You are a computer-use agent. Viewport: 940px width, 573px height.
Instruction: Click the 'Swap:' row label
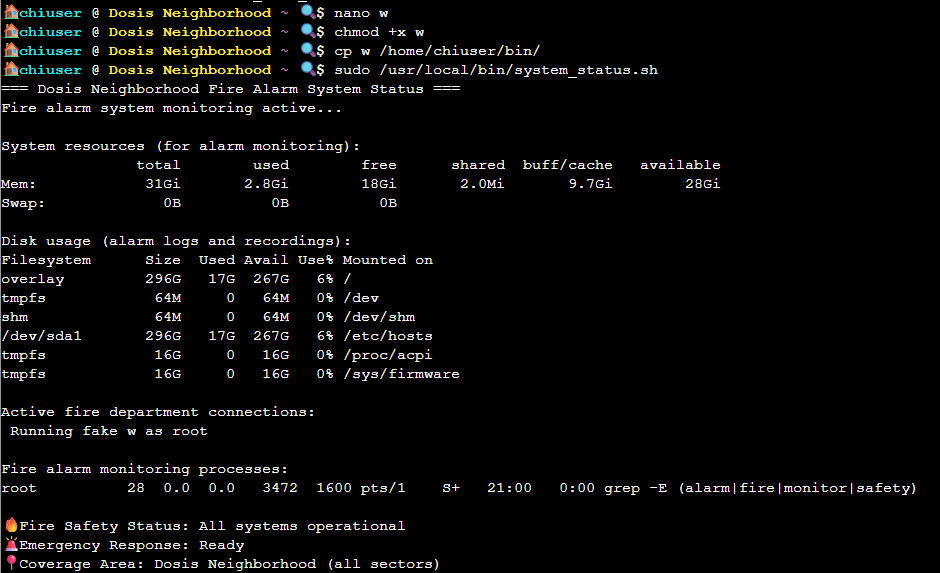(23, 204)
